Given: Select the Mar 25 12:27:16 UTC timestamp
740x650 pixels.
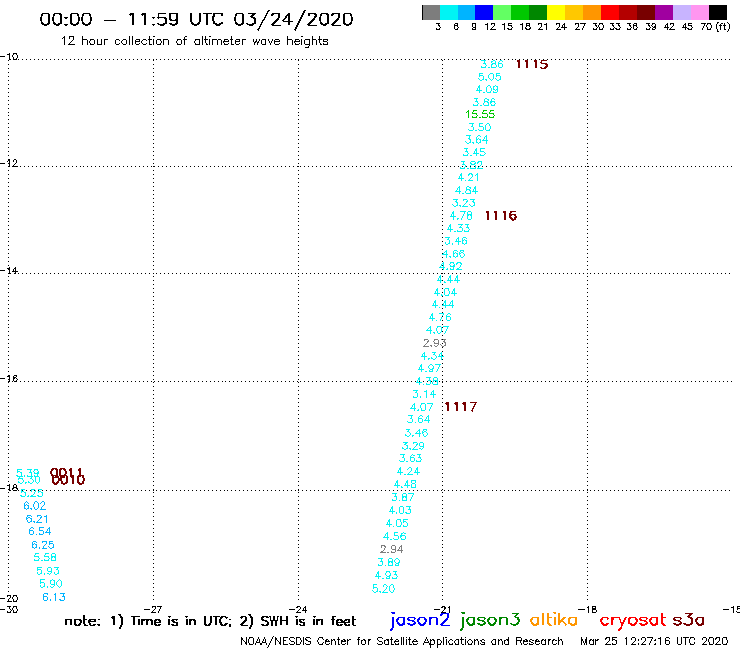Looking at the screenshot, I should coord(654,641).
